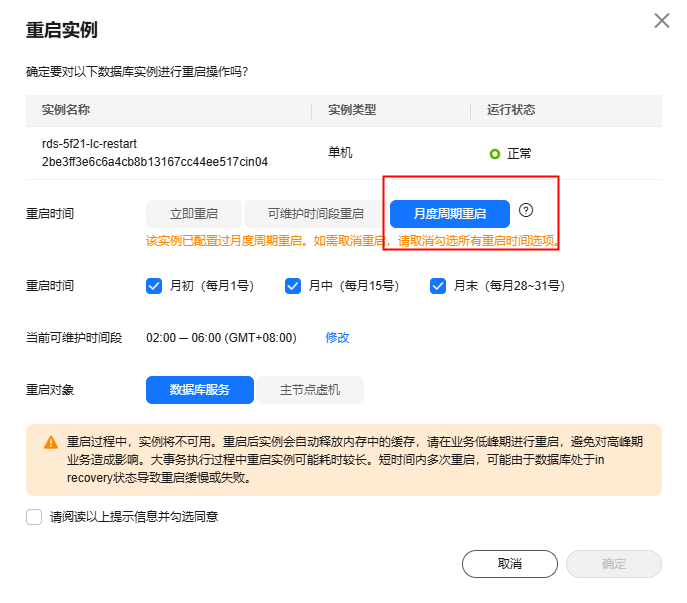Click the 实例名称 column header

[66, 110]
